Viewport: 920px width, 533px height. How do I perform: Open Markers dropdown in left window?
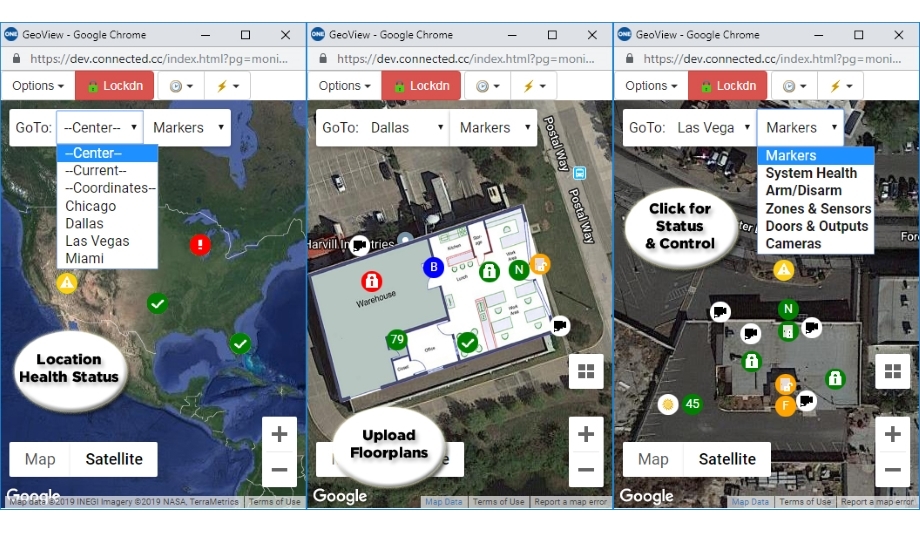pos(188,127)
